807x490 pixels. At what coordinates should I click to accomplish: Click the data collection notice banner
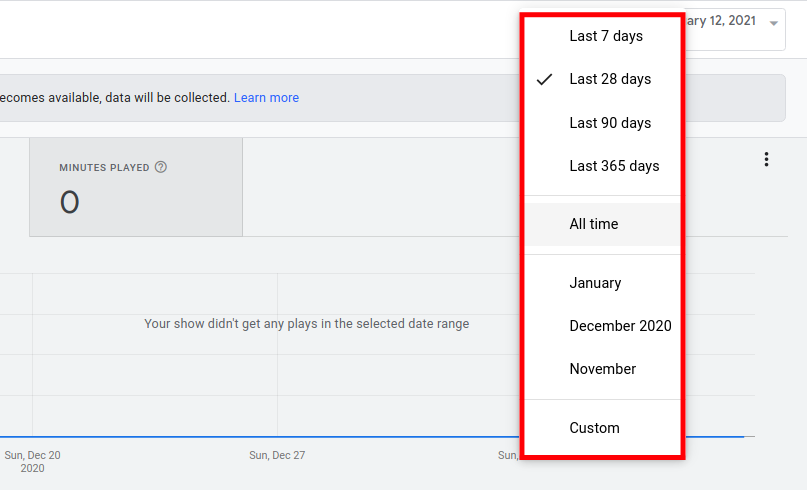(x=150, y=98)
